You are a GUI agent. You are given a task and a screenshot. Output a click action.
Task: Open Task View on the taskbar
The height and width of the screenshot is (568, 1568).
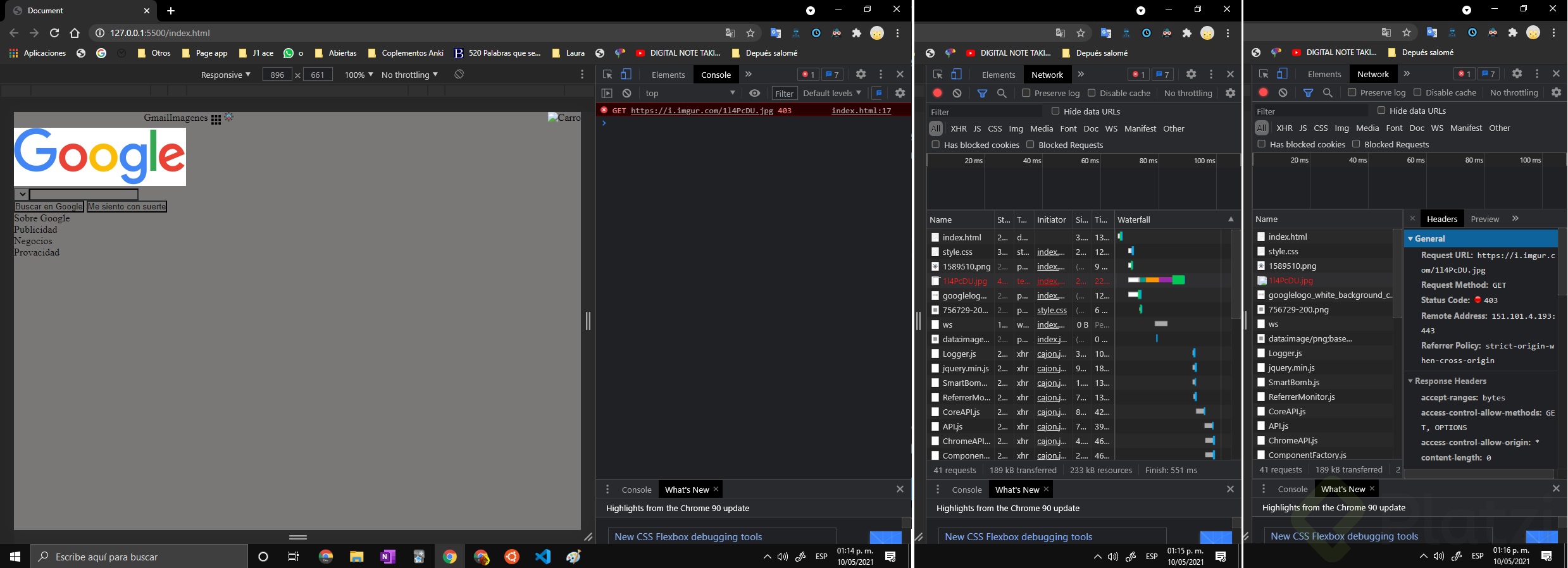click(294, 557)
